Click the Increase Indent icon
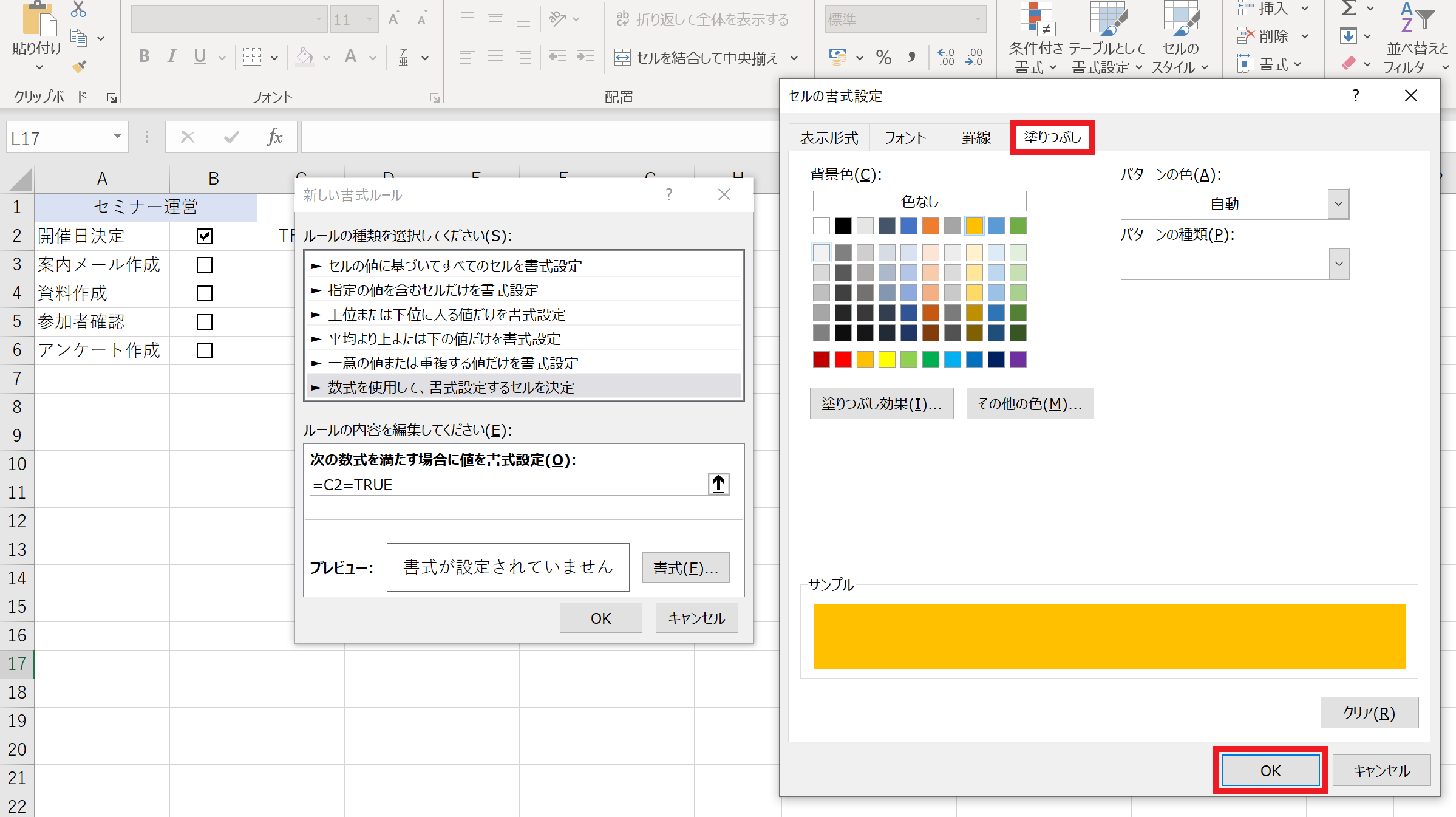 click(x=585, y=57)
